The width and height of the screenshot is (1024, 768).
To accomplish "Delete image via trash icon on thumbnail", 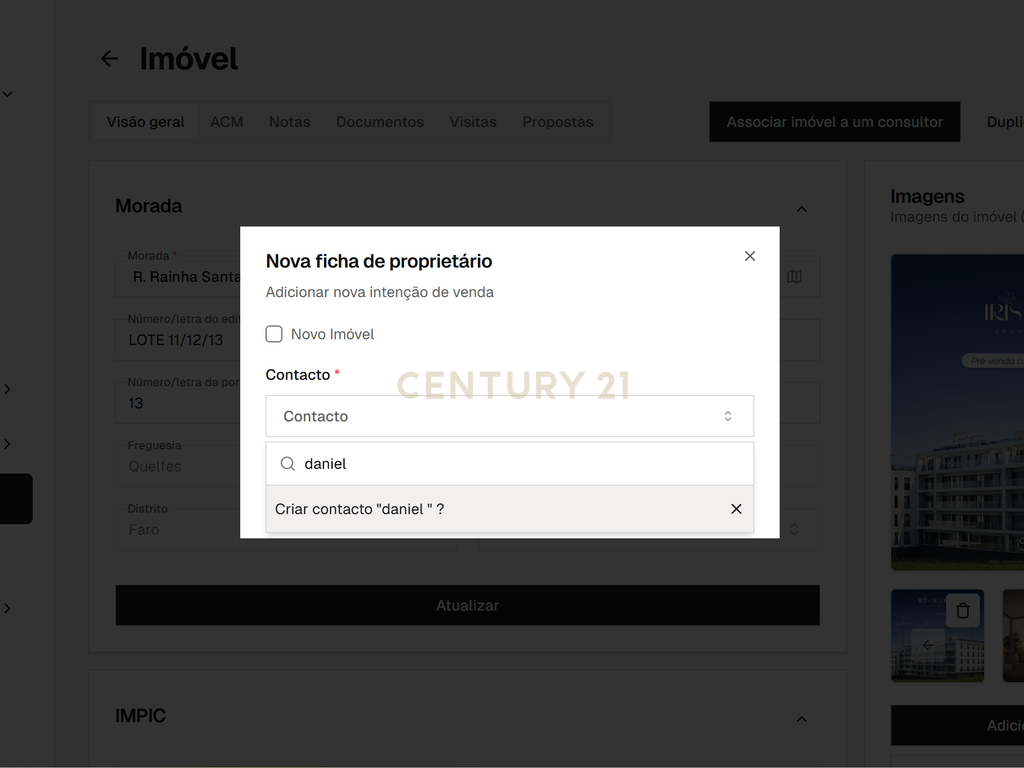I will (963, 611).
